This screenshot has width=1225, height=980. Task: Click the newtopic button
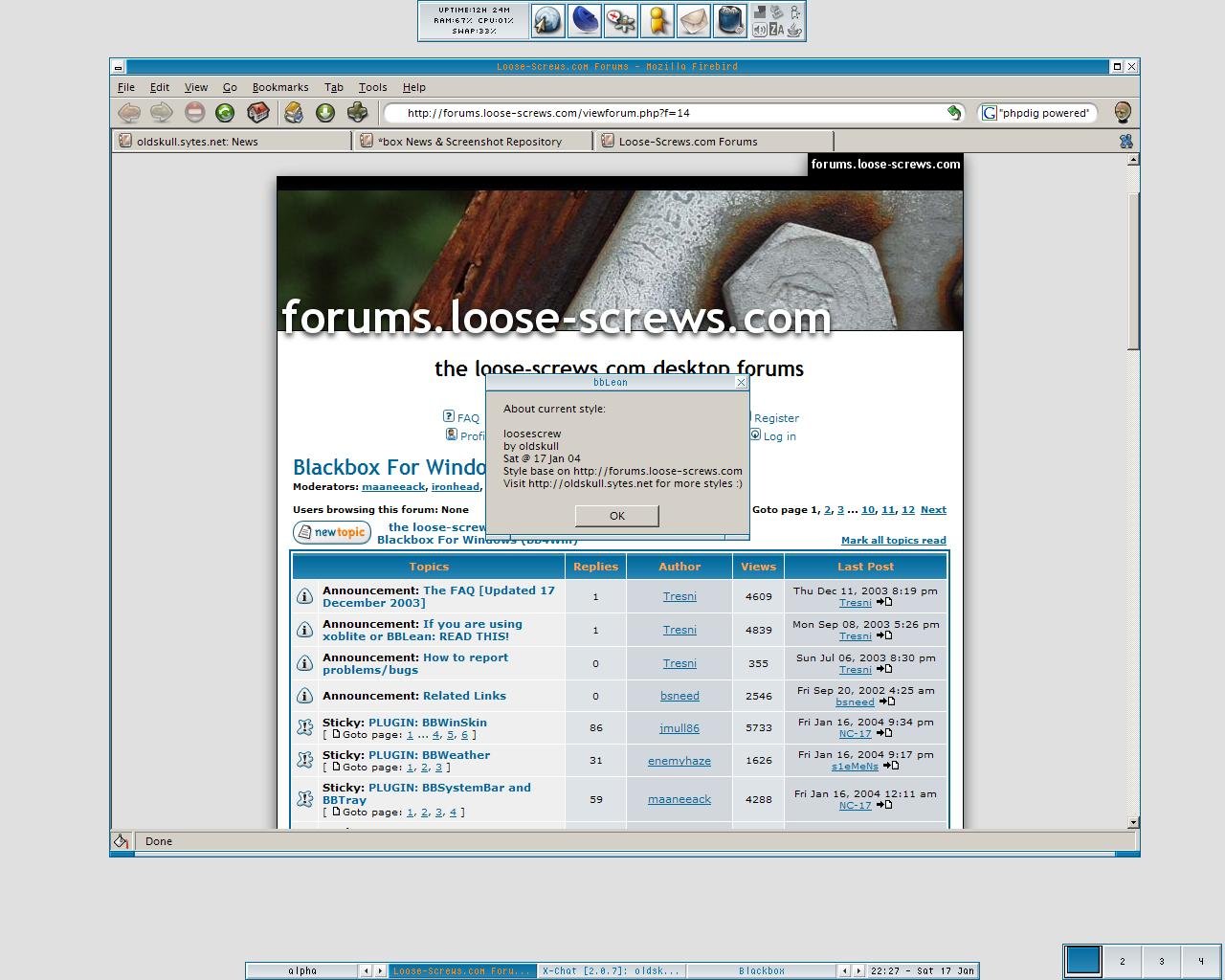(x=332, y=532)
